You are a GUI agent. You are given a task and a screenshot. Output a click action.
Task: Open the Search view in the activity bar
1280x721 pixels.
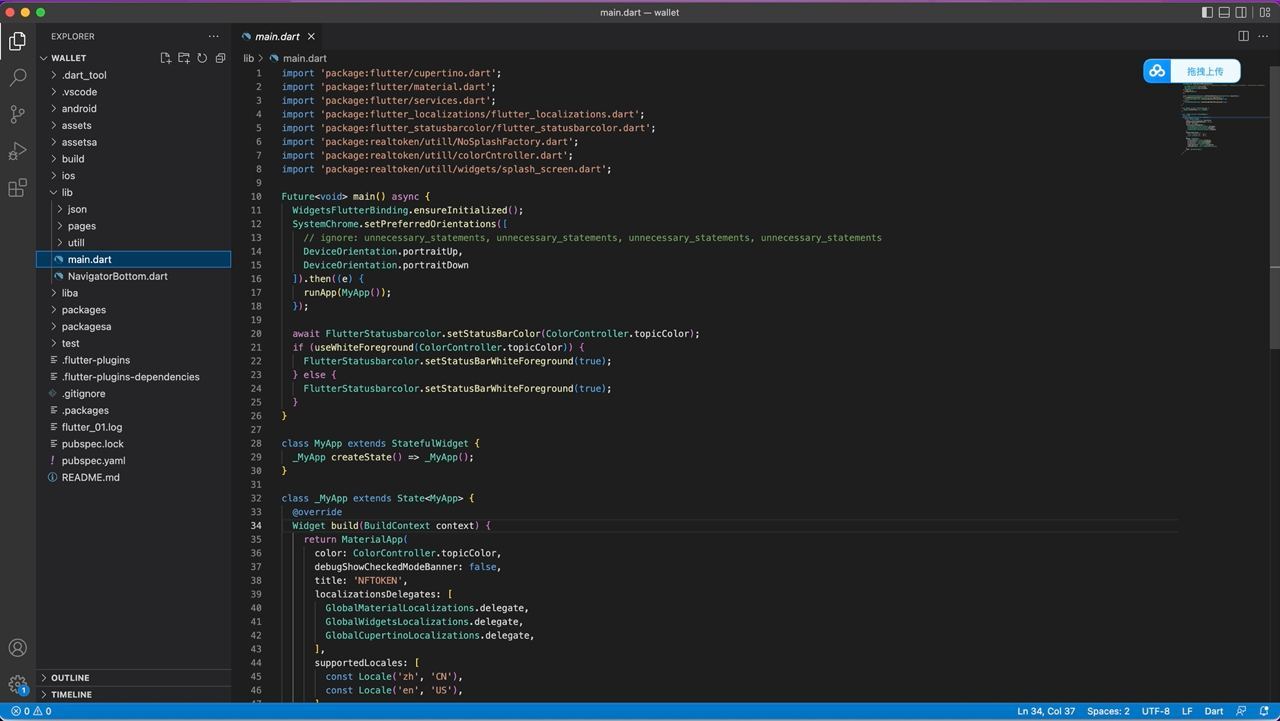click(17, 77)
